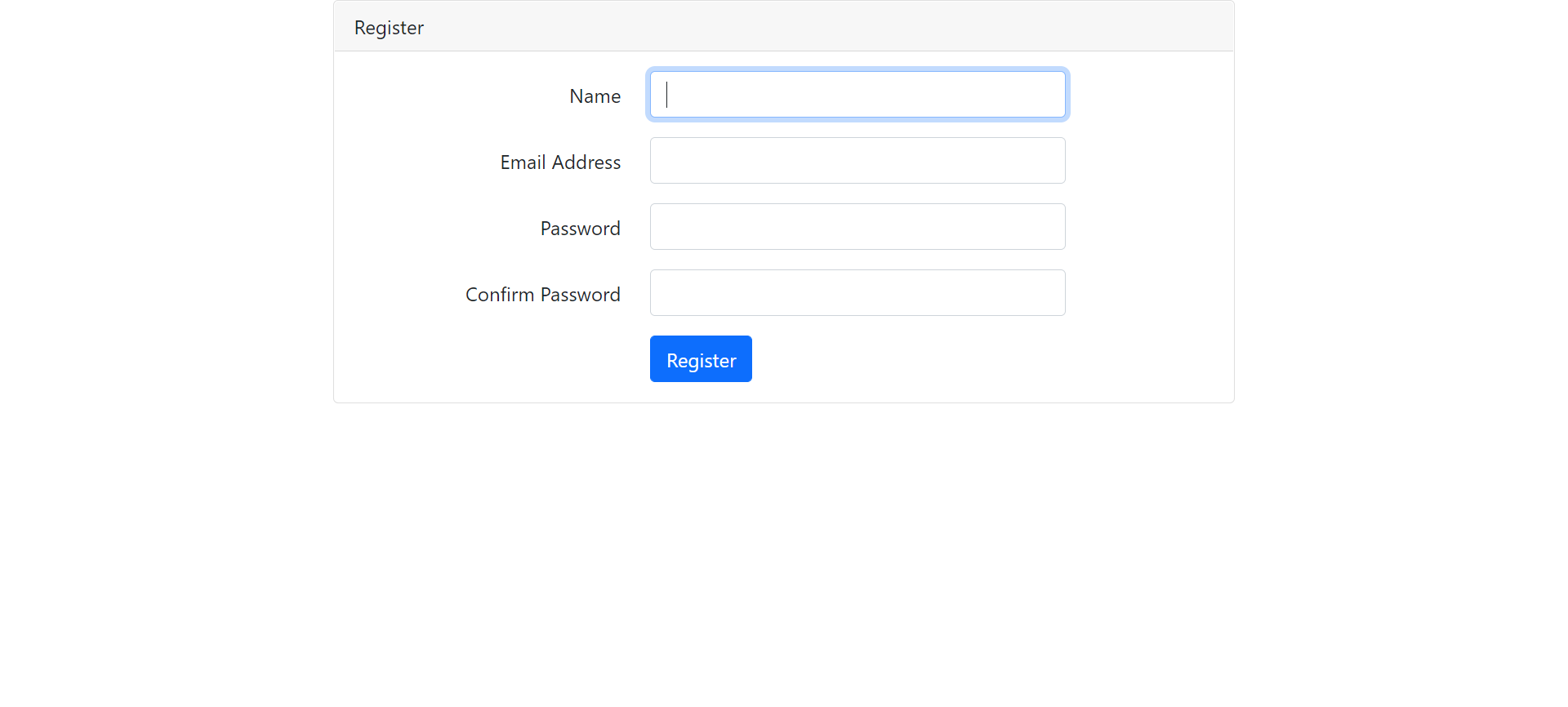The width and height of the screenshot is (1568, 707).
Task: Activate the field beside the Password label
Action: (857, 227)
